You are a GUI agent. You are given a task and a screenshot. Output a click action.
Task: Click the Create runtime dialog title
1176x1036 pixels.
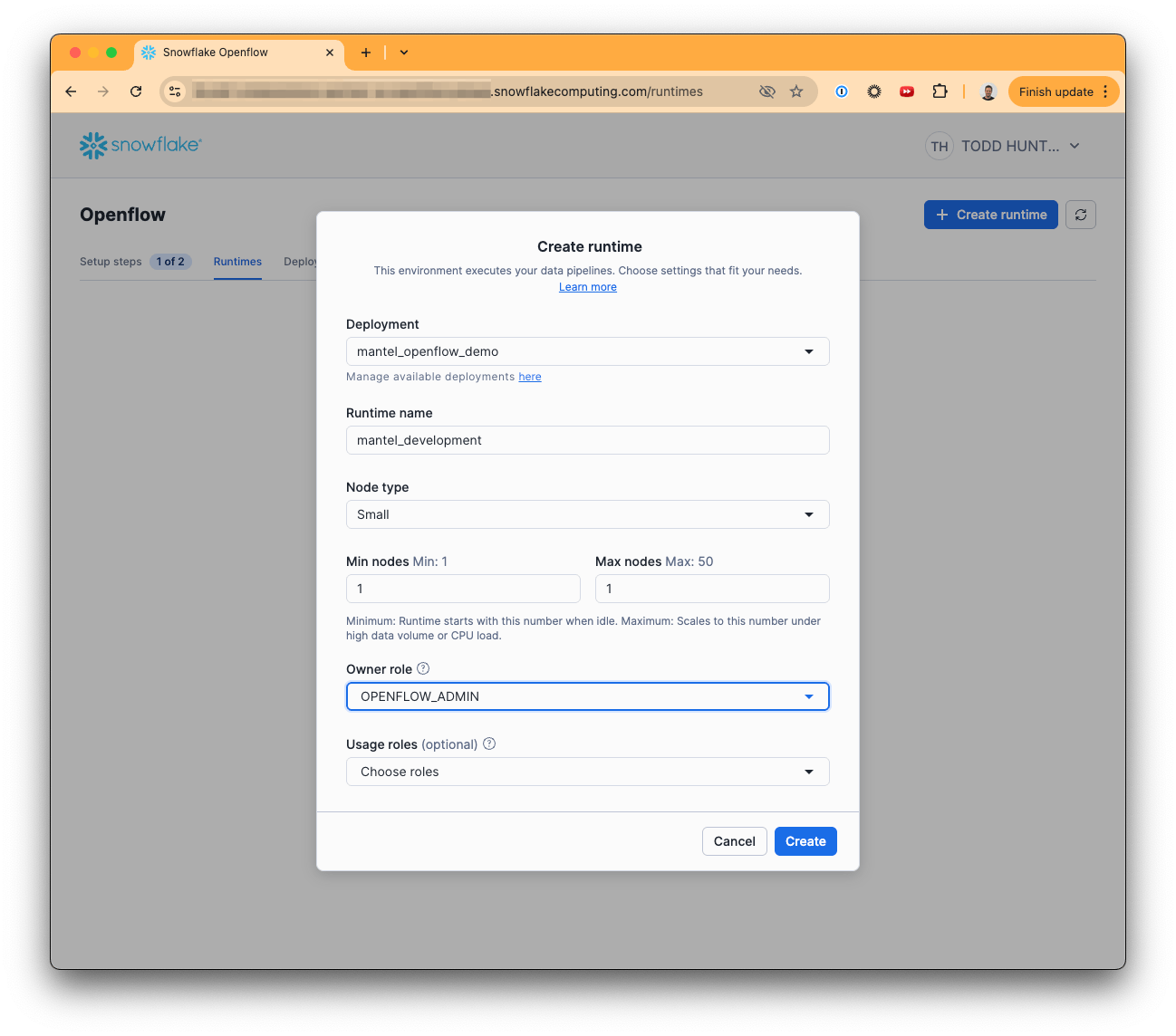[x=590, y=246]
